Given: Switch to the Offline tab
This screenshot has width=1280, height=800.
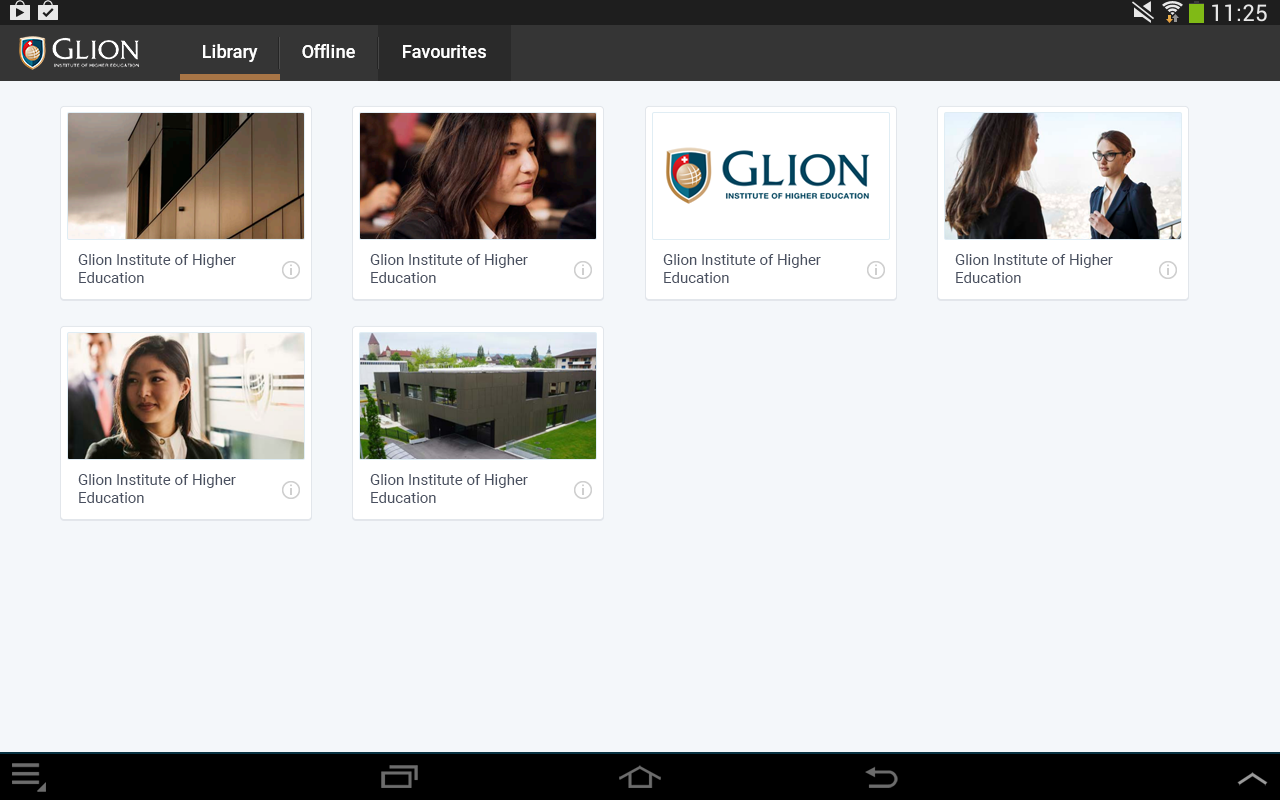Looking at the screenshot, I should 328,52.
